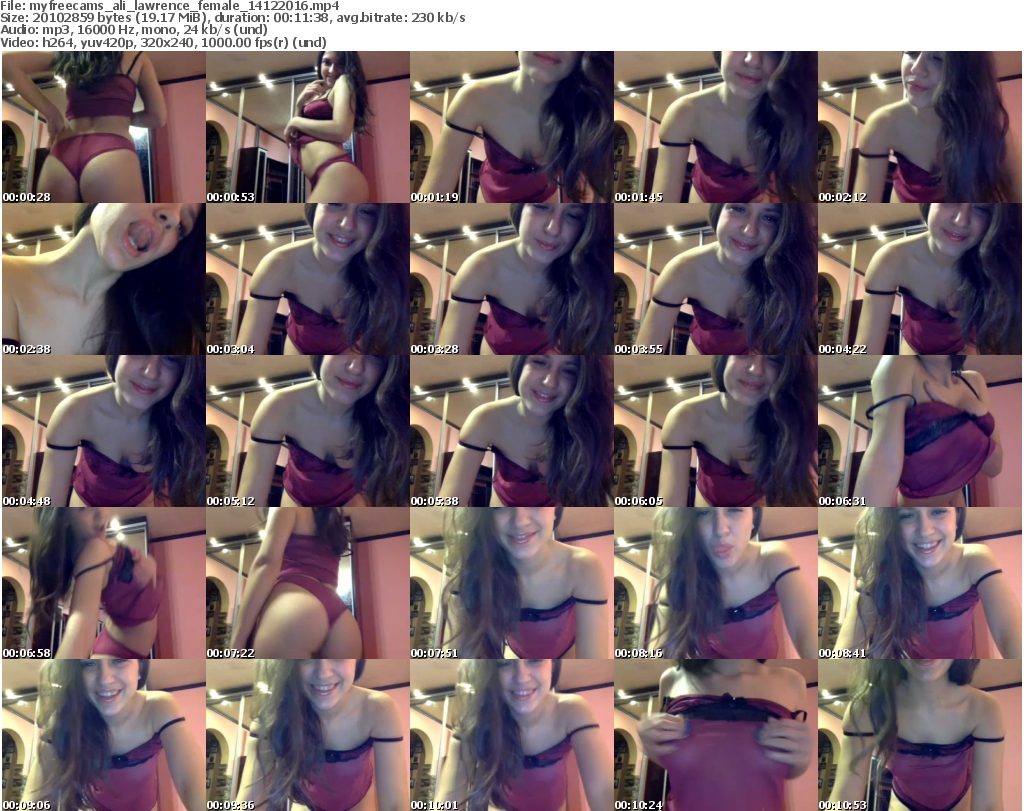1024x811 pixels.
Task: Select the thumbnail stamped 00:00:28
Action: (104, 127)
